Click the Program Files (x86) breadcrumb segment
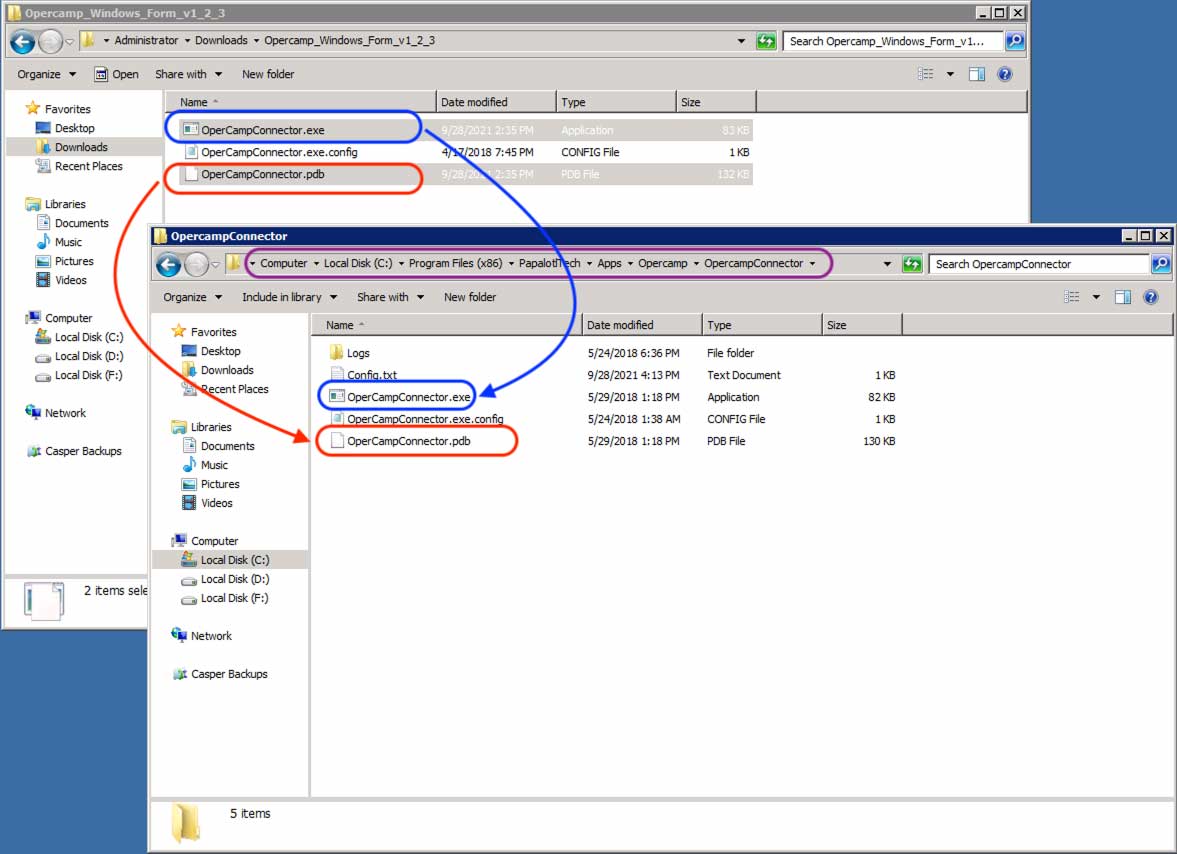 pyautogui.click(x=455, y=264)
